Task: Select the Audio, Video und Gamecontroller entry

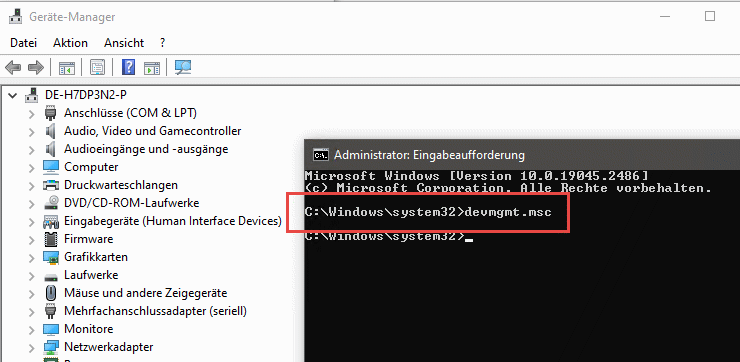Action: [x=152, y=131]
